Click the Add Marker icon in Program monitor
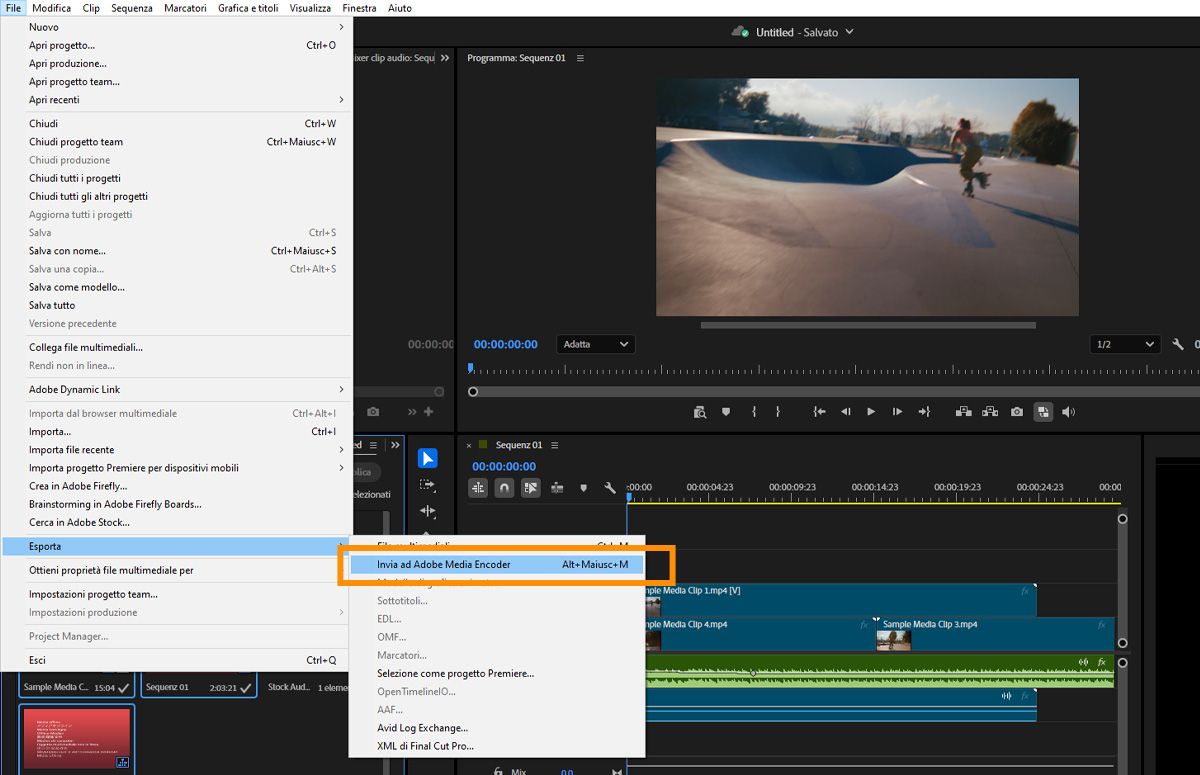 tap(726, 412)
